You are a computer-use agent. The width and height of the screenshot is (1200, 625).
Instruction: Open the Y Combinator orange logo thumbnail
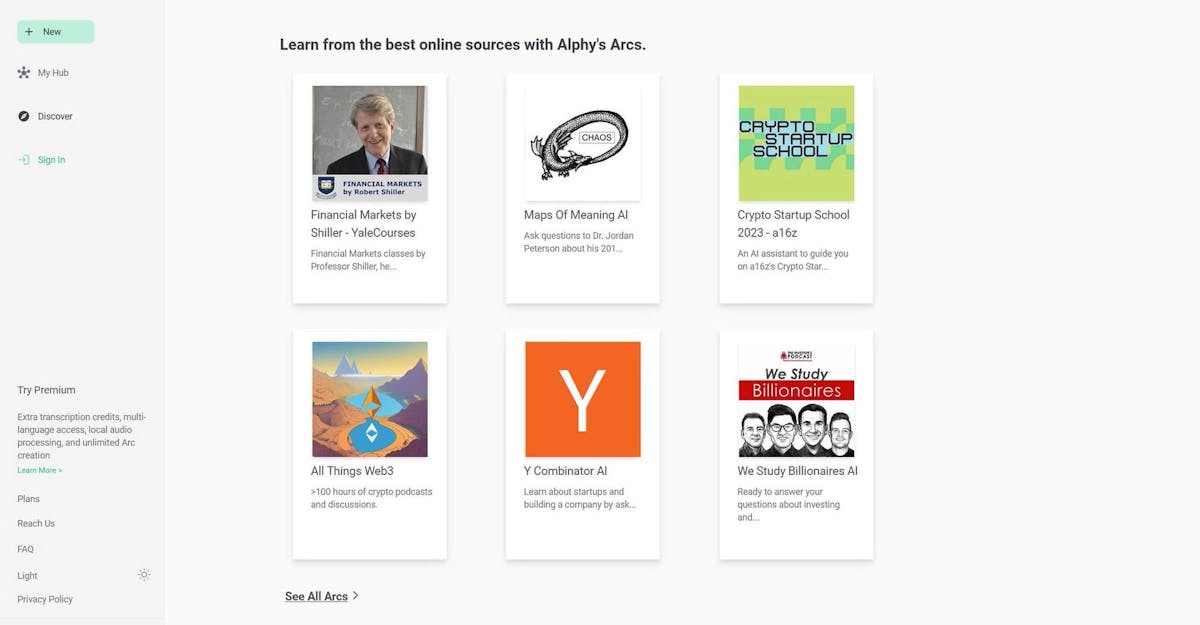click(x=583, y=399)
